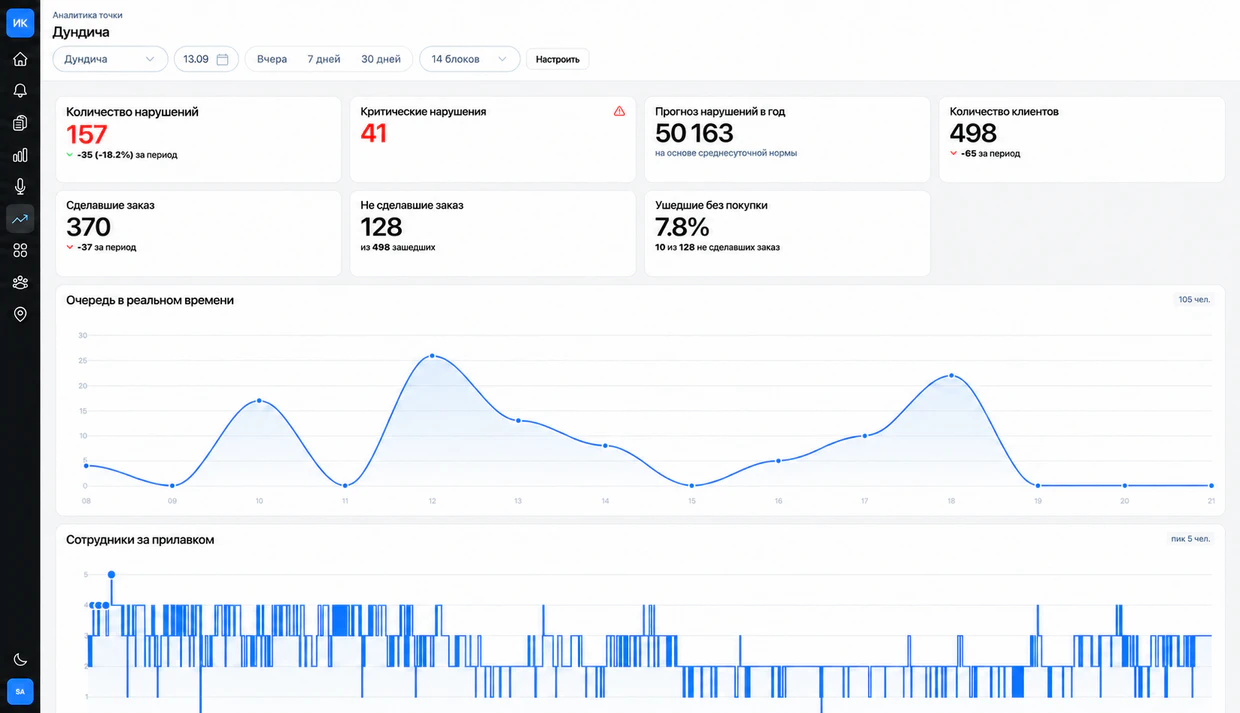Image resolution: width=1240 pixels, height=713 pixels.
Task: Click the peak marker on the staff chart
Action: [x=111, y=574]
